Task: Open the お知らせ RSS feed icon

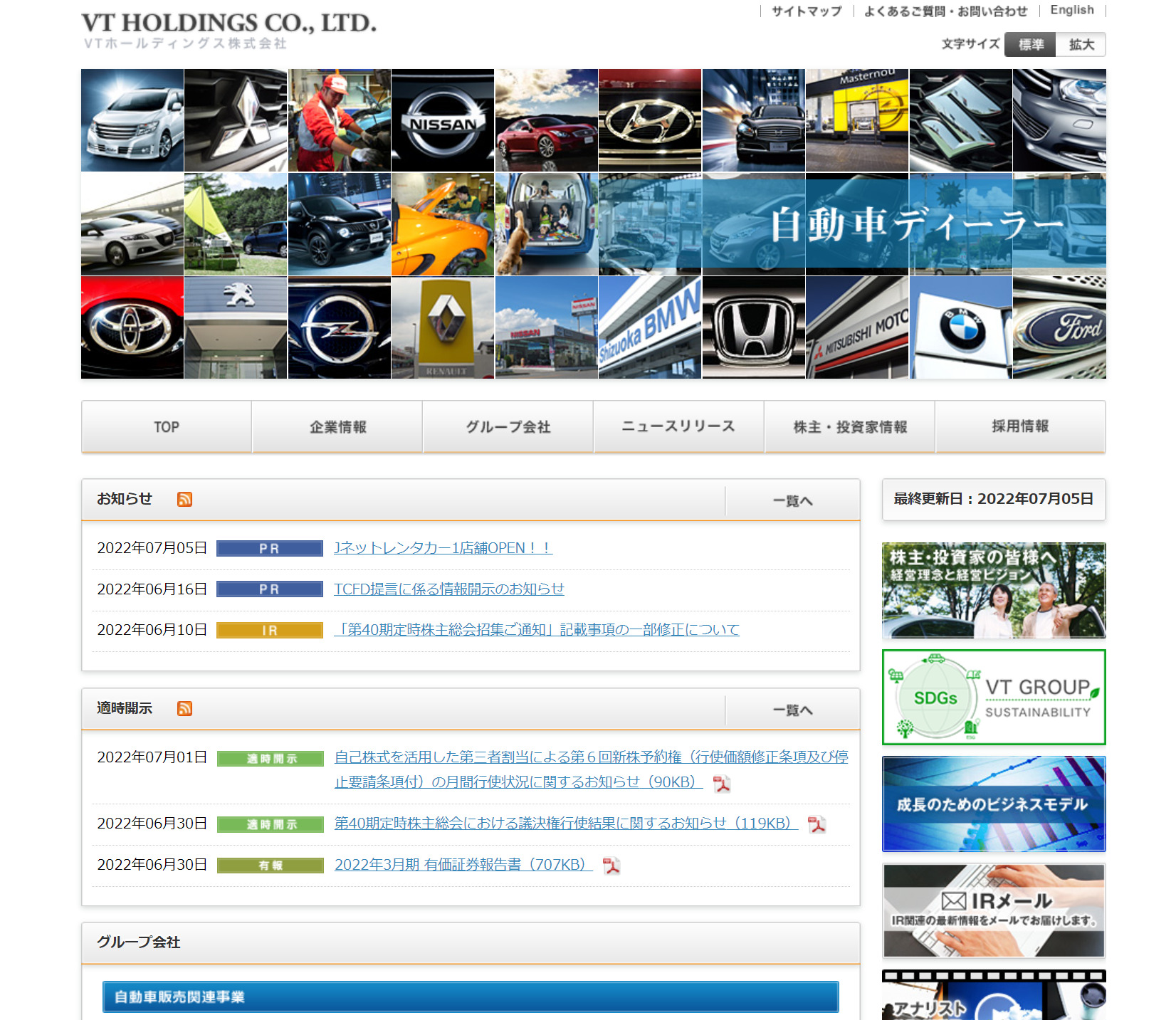Action: [x=184, y=499]
